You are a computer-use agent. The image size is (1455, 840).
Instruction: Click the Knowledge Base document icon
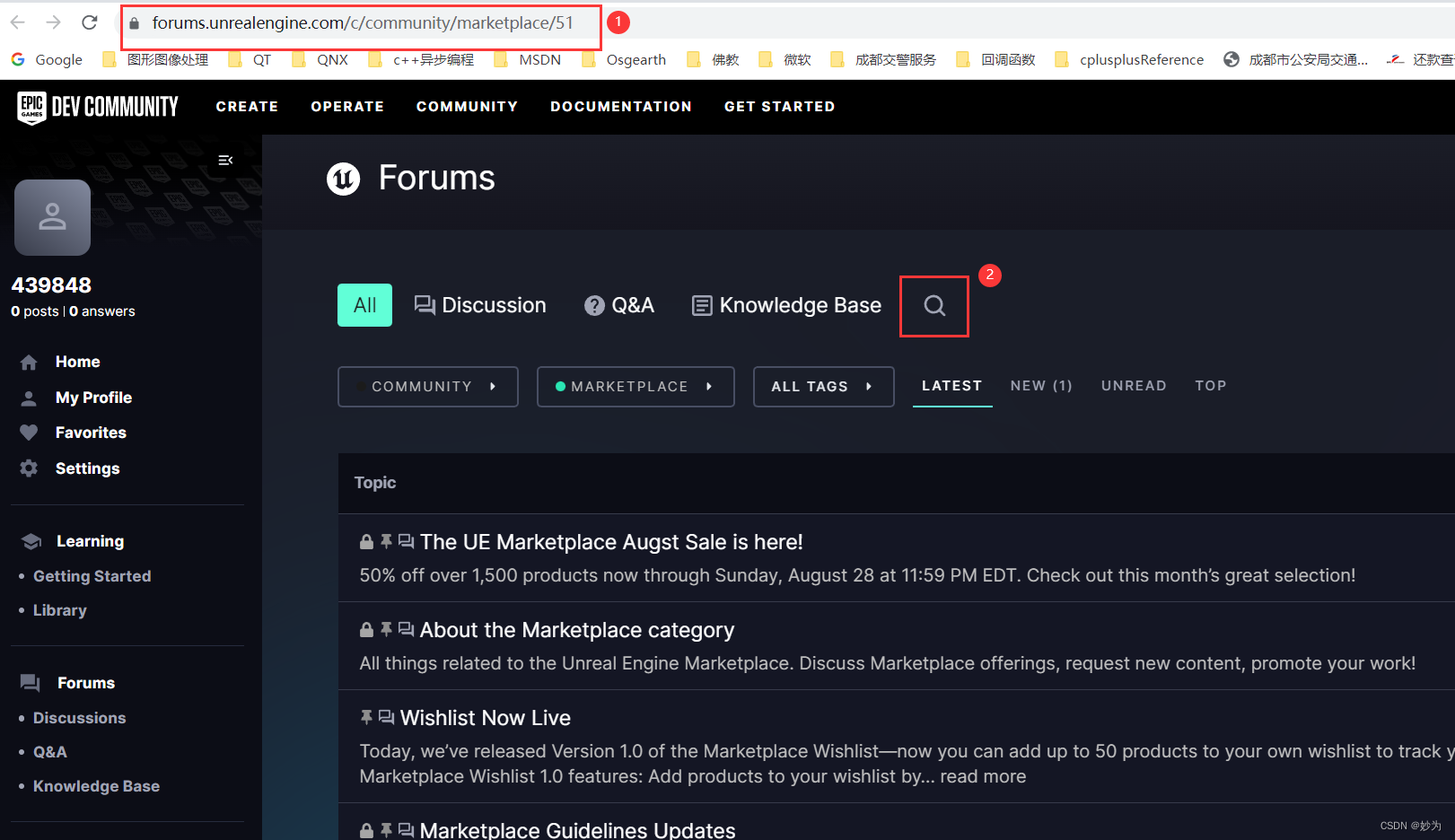click(702, 306)
